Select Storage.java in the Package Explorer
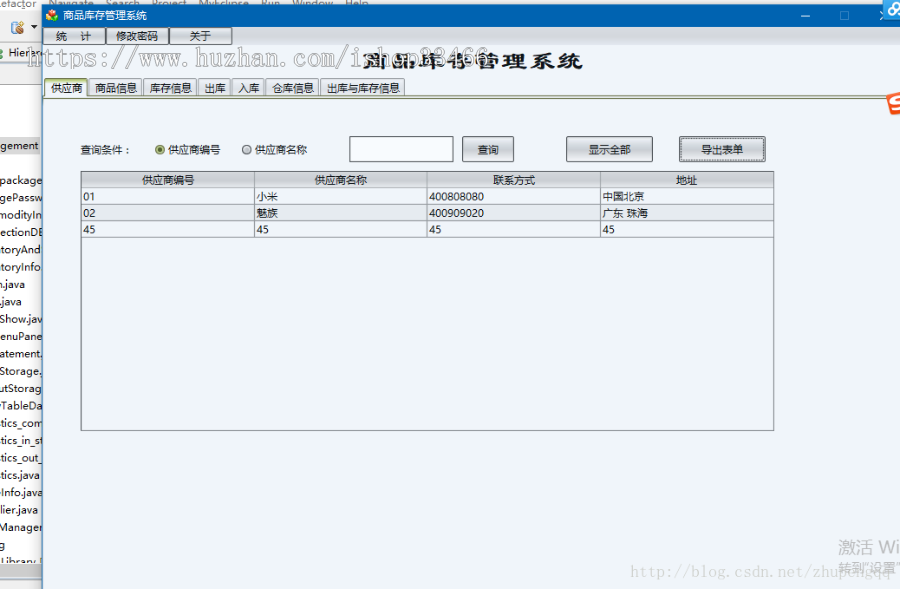The image size is (900, 589). coord(18,371)
